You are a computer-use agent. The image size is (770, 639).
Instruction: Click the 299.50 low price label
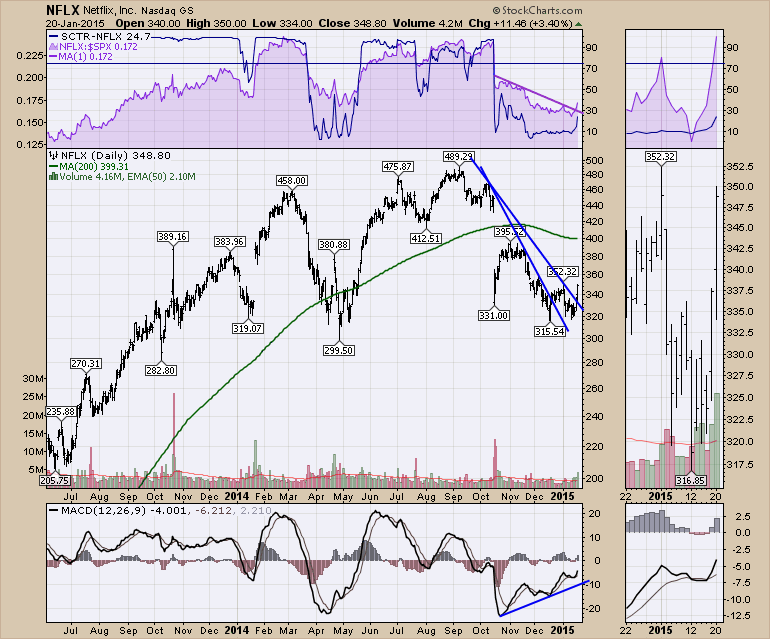[x=339, y=350]
